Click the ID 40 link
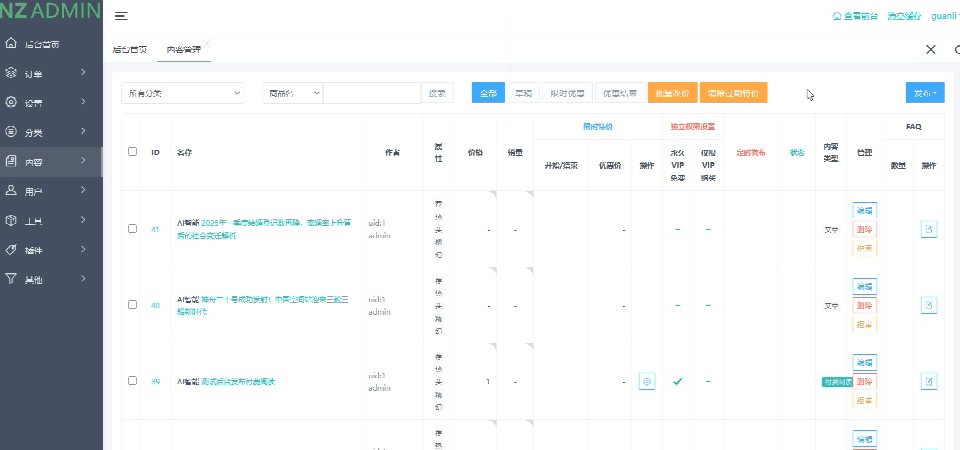The image size is (960, 450). pyautogui.click(x=156, y=305)
